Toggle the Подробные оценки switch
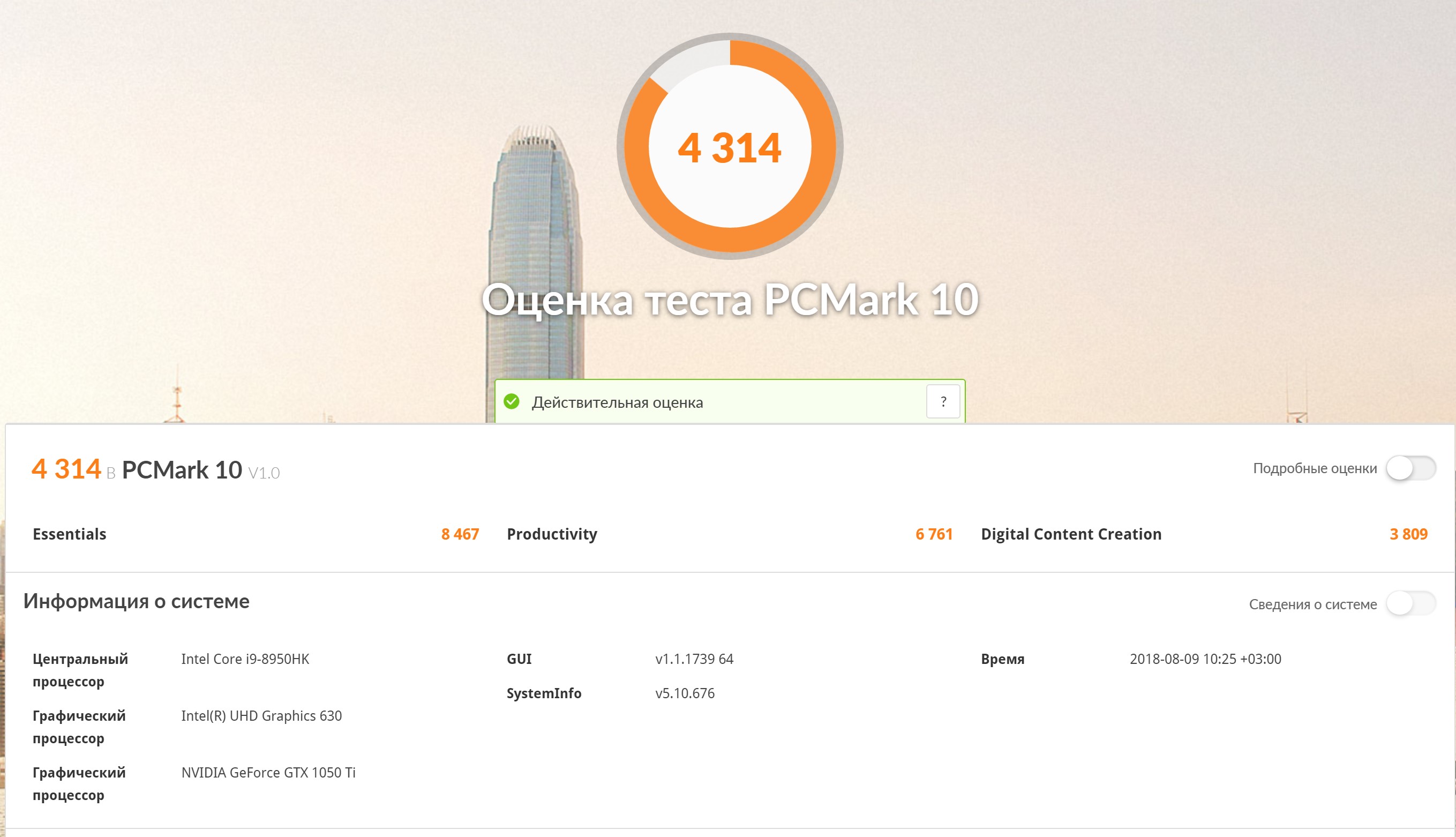 pyautogui.click(x=1410, y=468)
